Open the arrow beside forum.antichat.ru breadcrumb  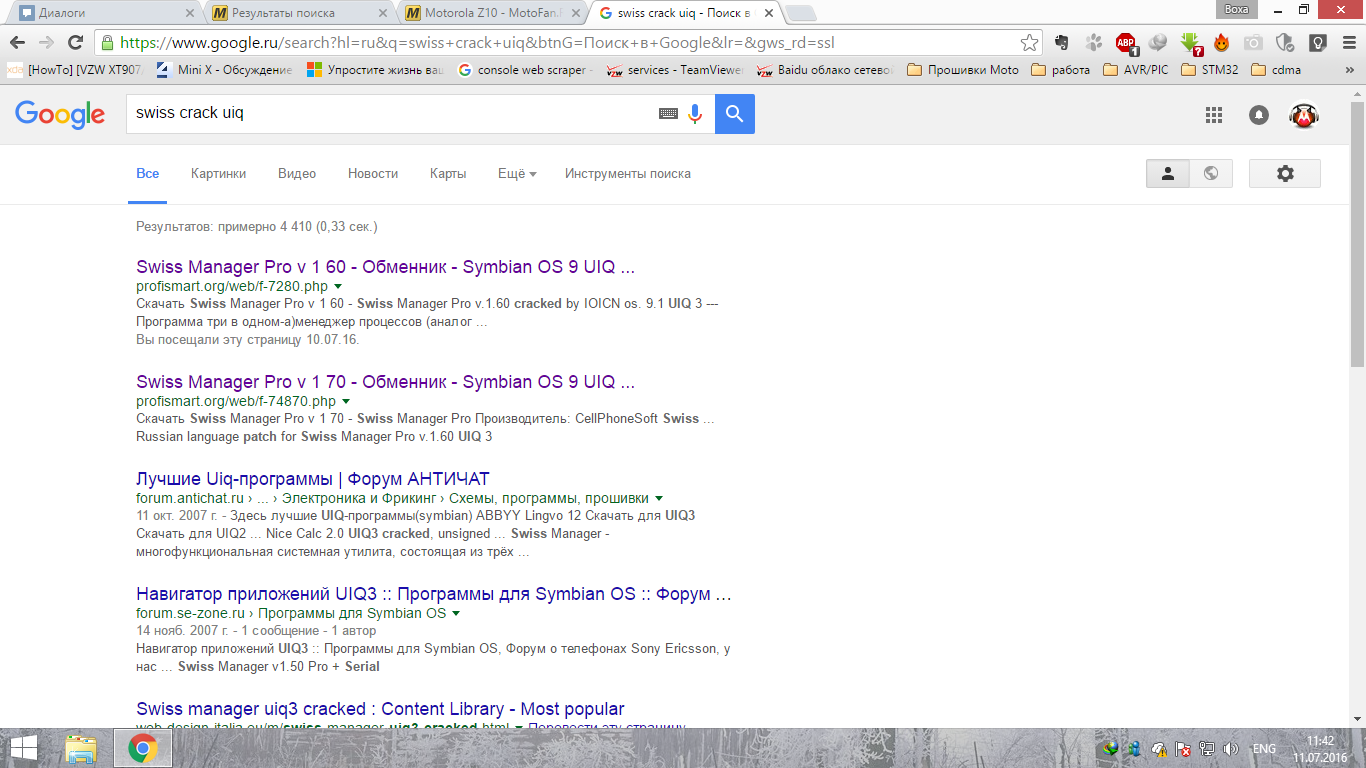tap(659, 499)
